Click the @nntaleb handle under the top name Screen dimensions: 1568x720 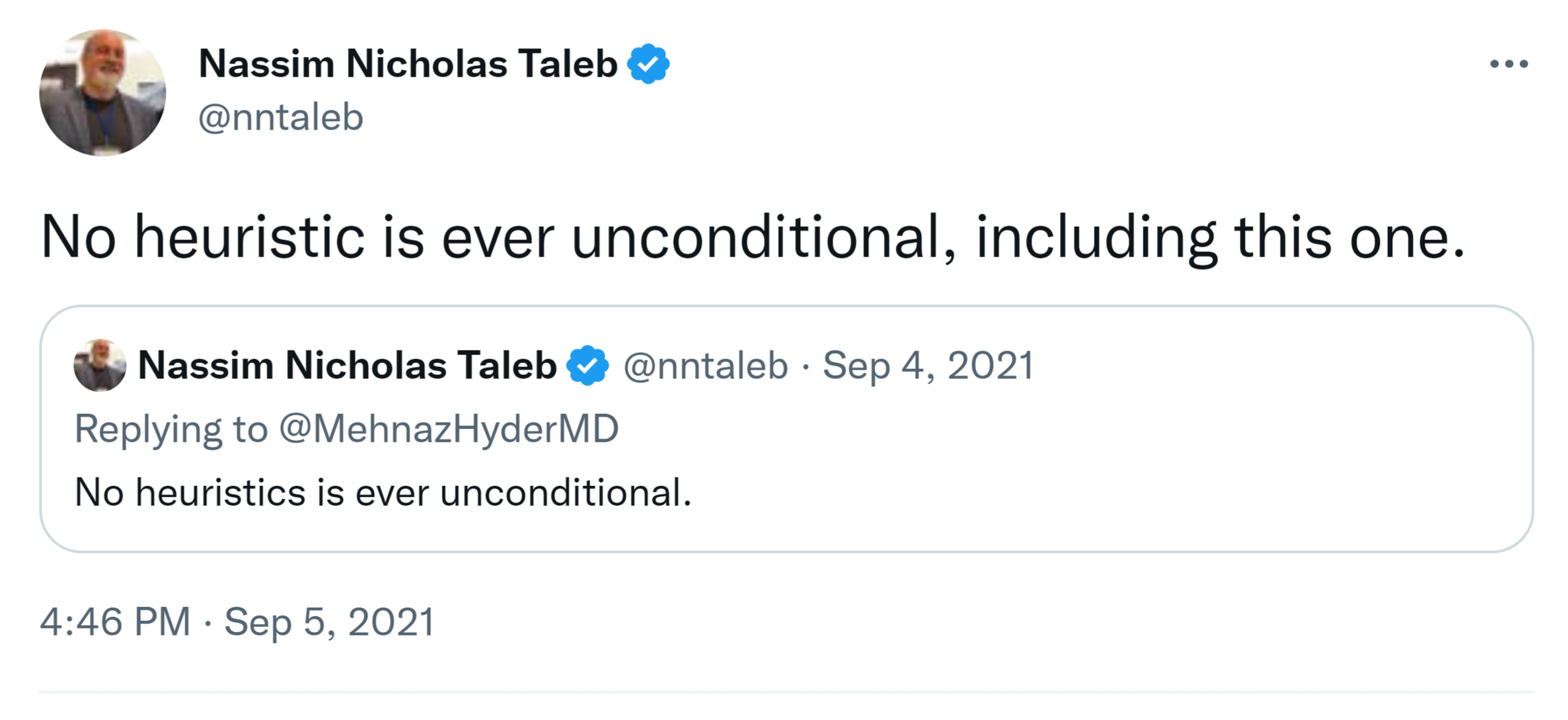coord(281,118)
